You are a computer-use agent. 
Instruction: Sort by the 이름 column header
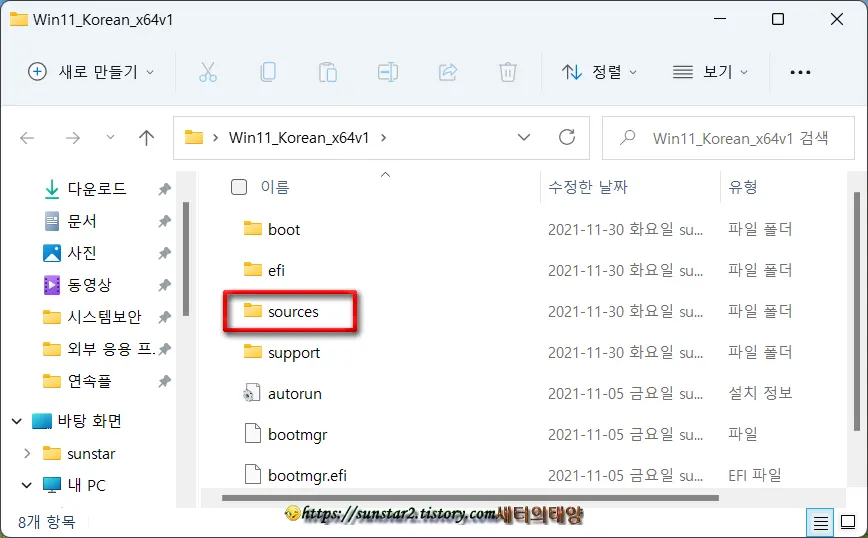[275, 187]
